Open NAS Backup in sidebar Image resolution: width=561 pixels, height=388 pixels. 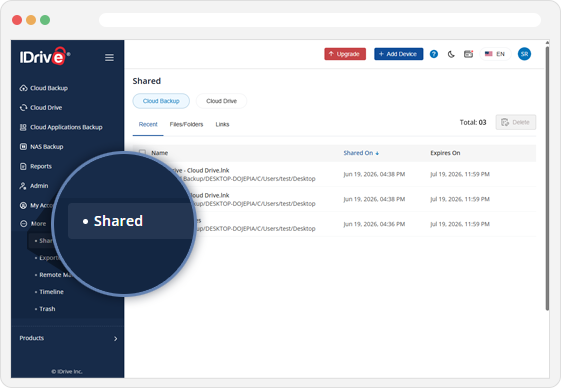click(x=47, y=147)
